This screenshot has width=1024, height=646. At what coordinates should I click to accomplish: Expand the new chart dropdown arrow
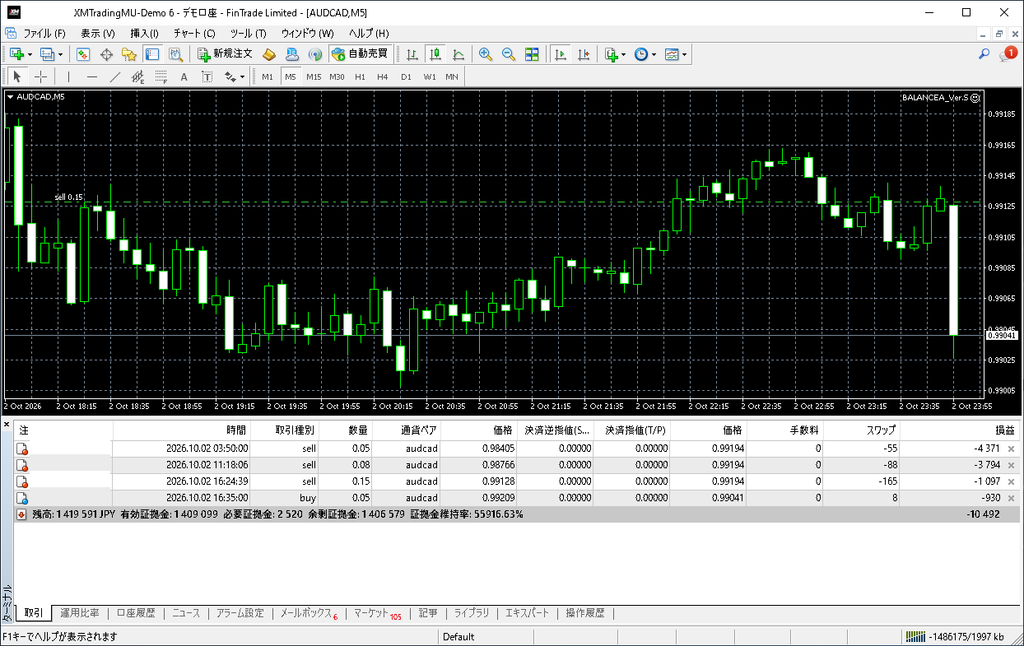pyautogui.click(x=30, y=54)
